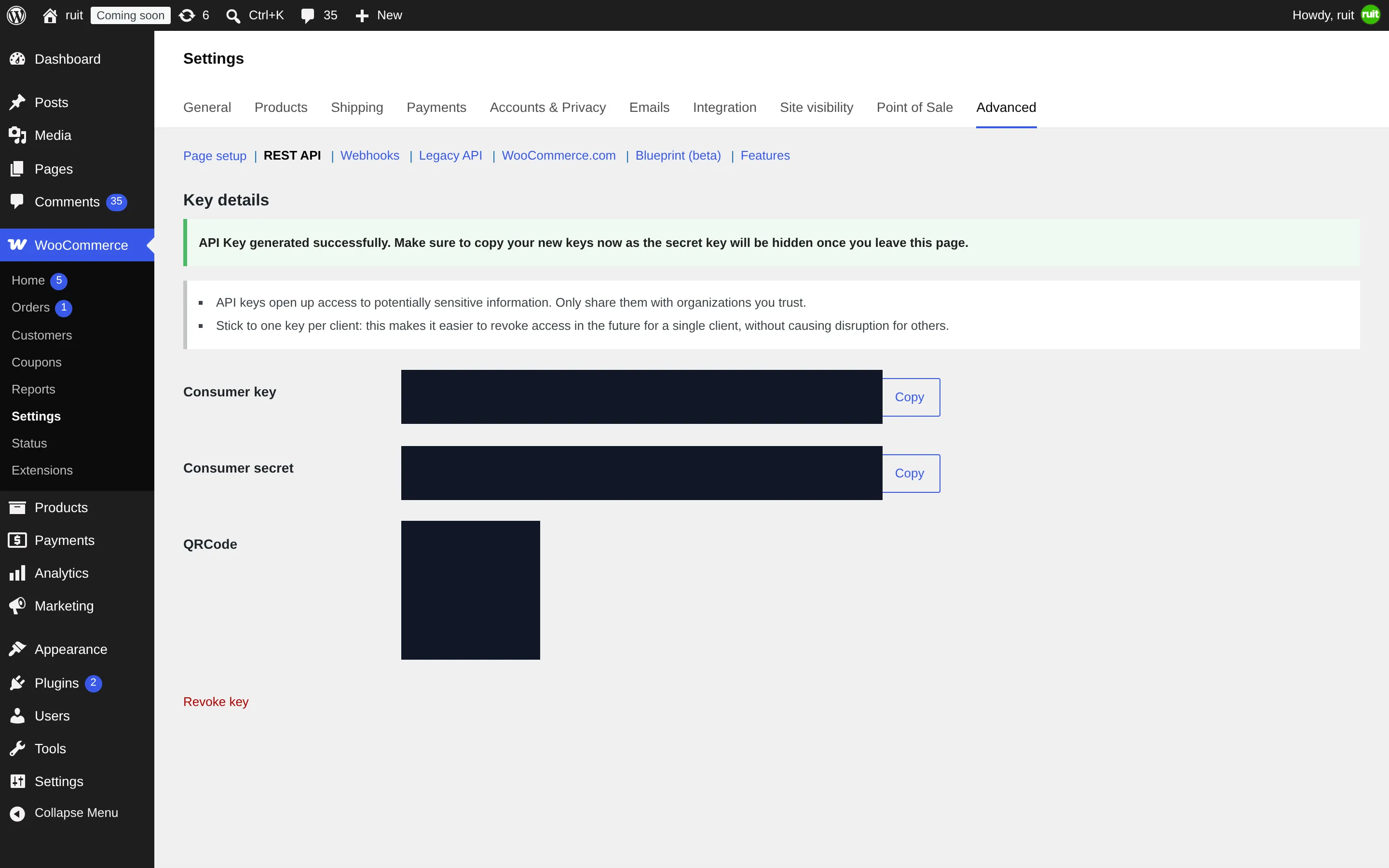The width and height of the screenshot is (1389, 868).
Task: Visit site via home icon
Action: (x=50, y=15)
